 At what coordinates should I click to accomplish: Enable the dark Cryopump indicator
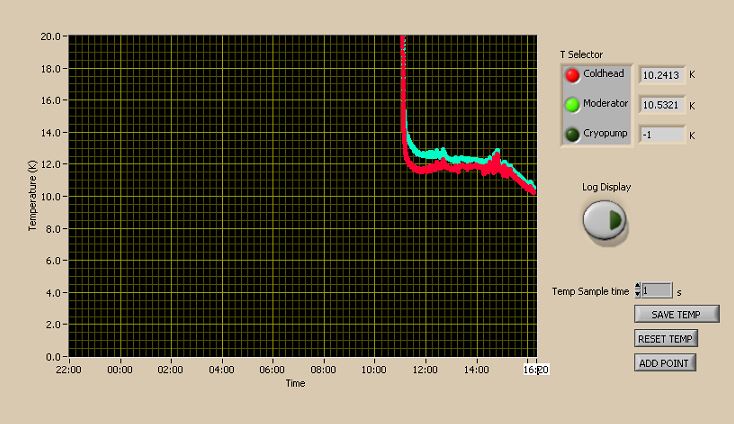pos(572,135)
